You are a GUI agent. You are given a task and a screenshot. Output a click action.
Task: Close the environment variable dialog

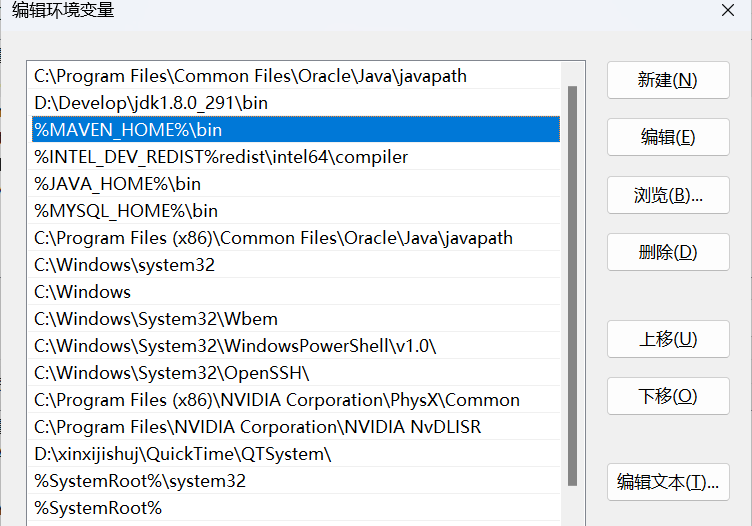coord(727,10)
